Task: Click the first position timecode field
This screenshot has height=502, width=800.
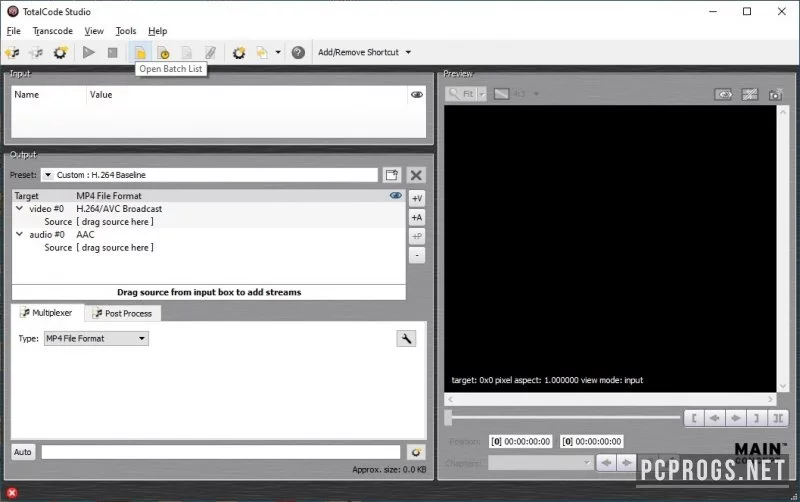Action: click(x=520, y=441)
